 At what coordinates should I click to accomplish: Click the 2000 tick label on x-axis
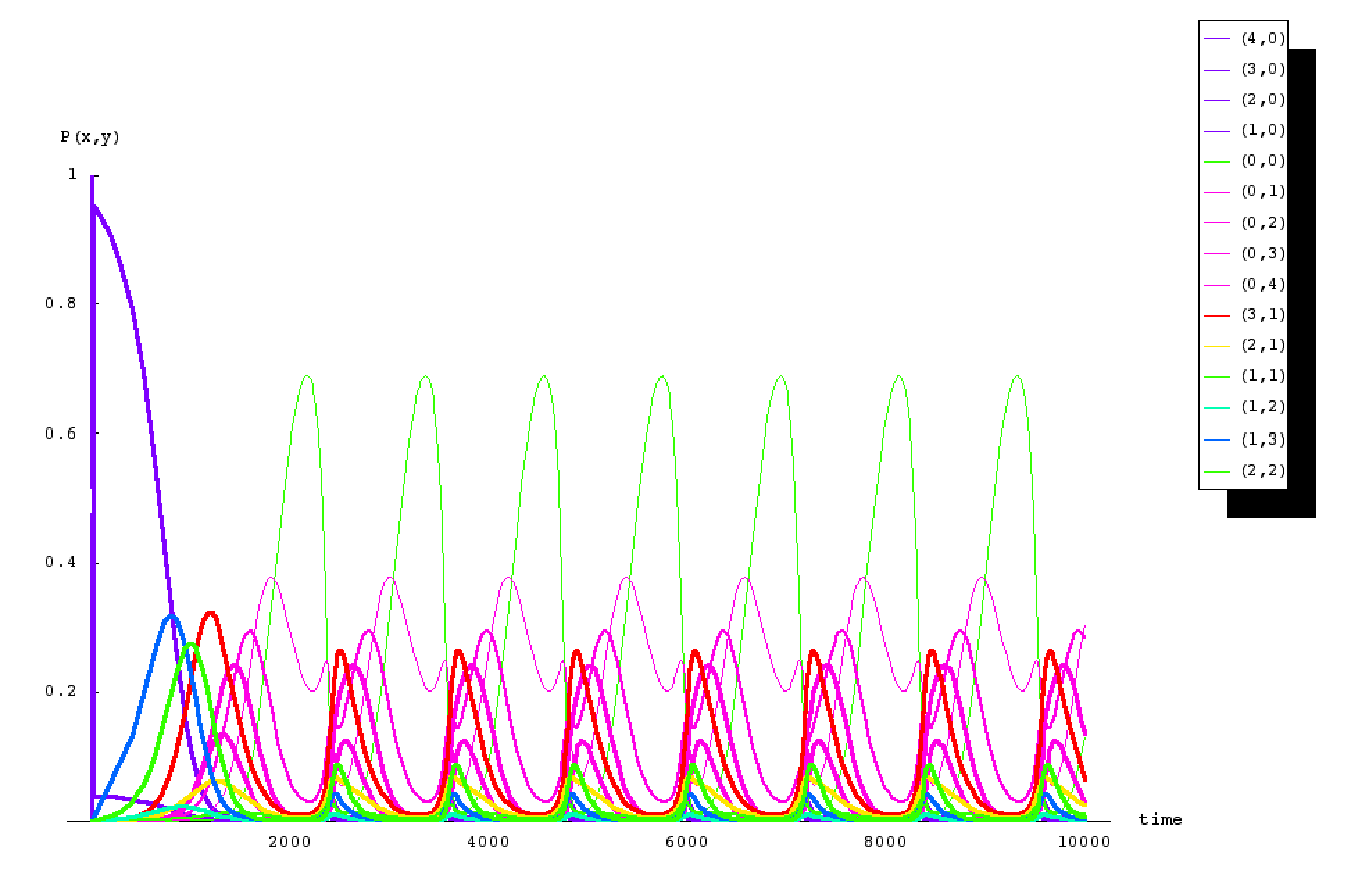290,842
